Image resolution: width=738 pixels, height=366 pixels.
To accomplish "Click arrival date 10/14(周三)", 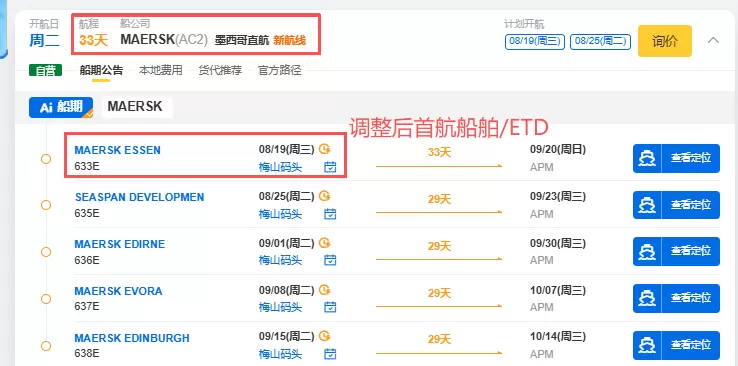I will pyautogui.click(x=558, y=336).
